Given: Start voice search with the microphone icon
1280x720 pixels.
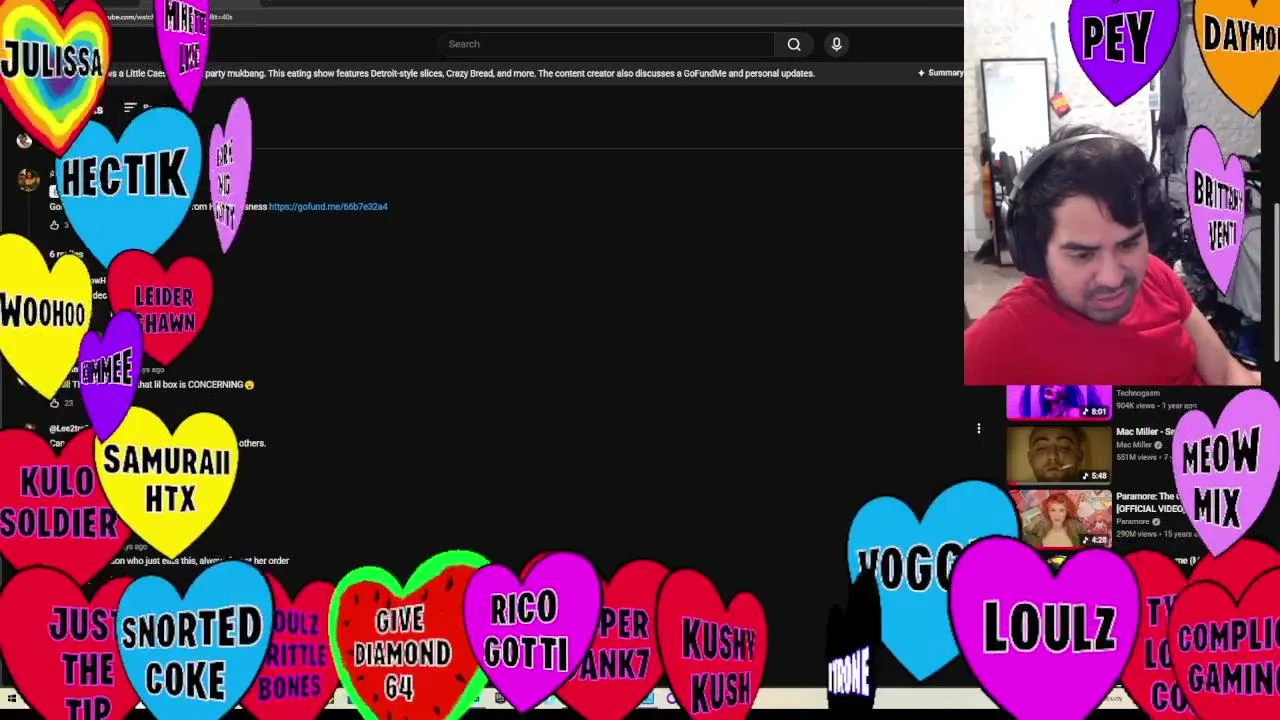Looking at the screenshot, I should point(837,44).
